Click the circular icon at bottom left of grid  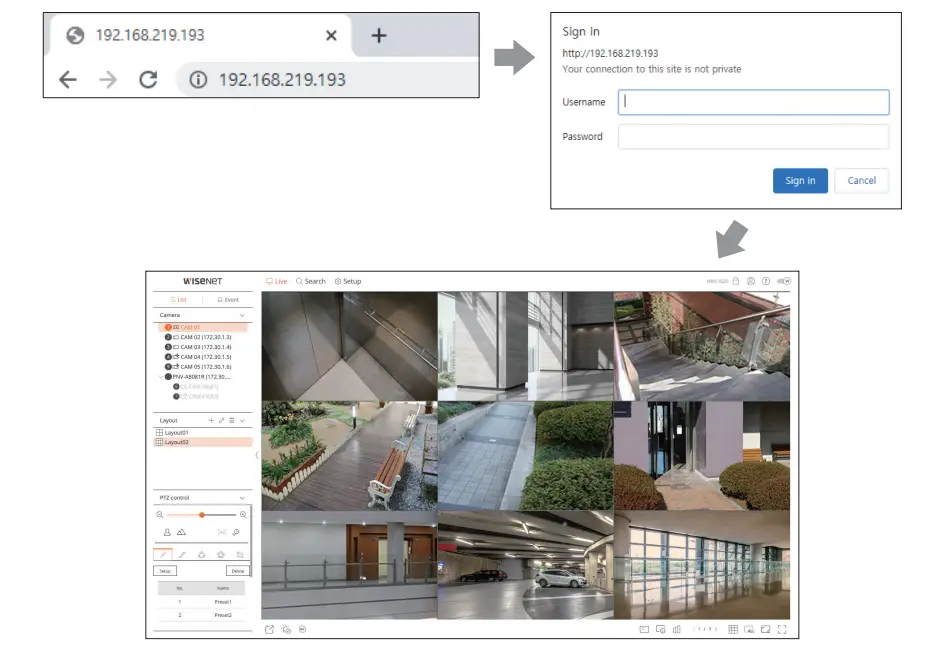tap(303, 629)
